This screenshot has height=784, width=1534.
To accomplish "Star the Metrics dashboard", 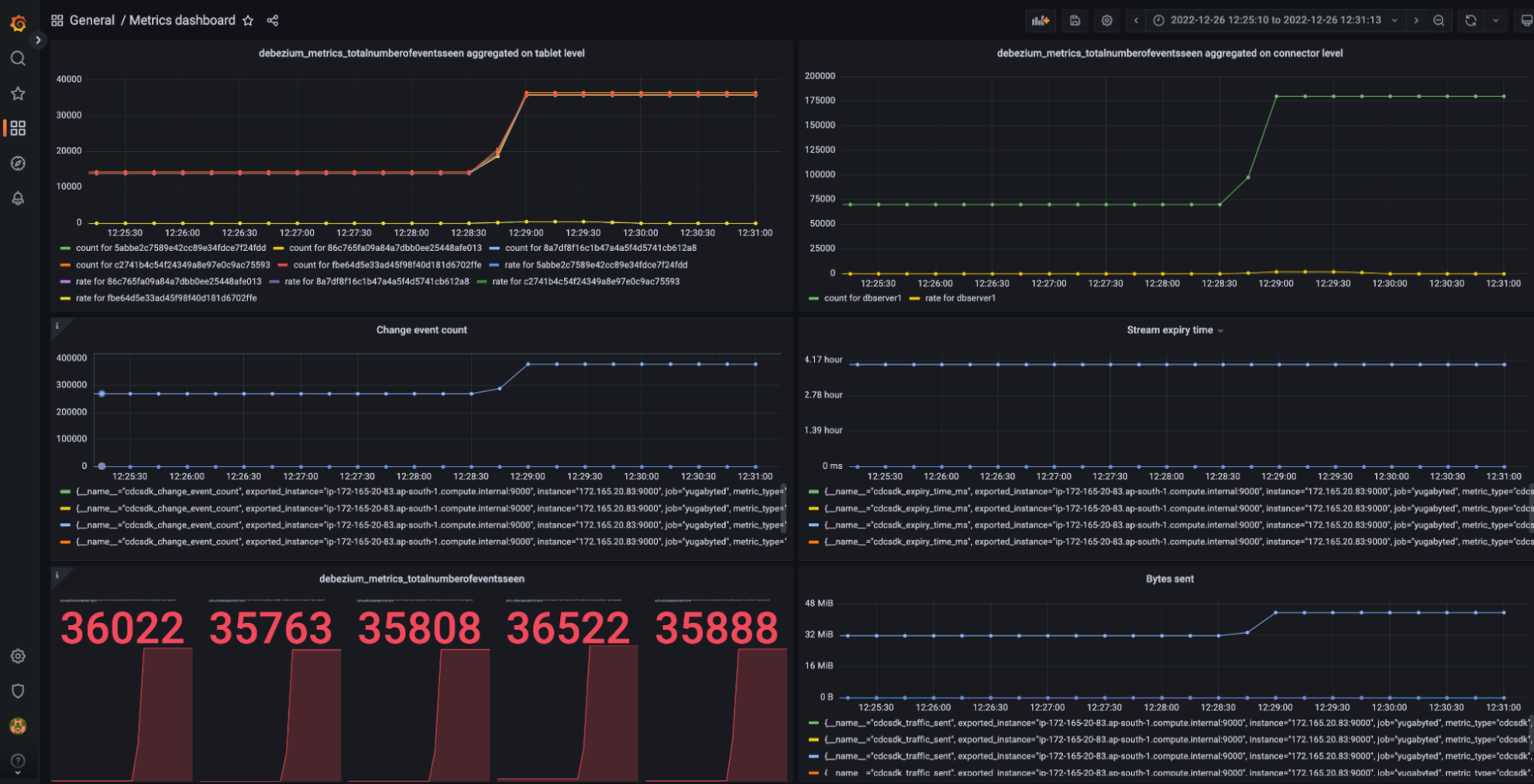I will (247, 20).
